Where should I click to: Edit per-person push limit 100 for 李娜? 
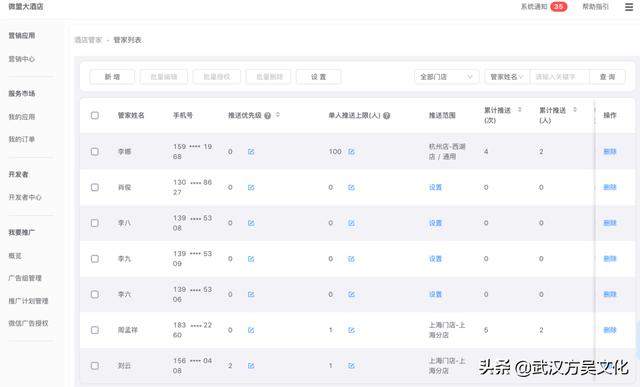(351, 152)
